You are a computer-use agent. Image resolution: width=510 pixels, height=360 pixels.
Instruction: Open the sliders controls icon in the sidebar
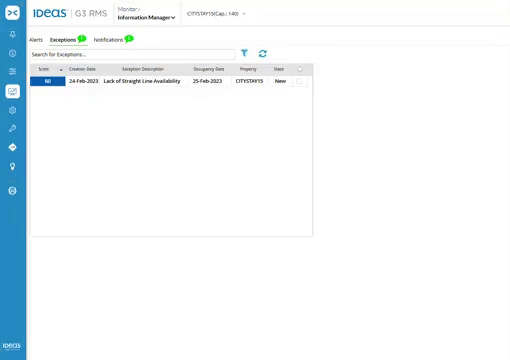coord(13,71)
